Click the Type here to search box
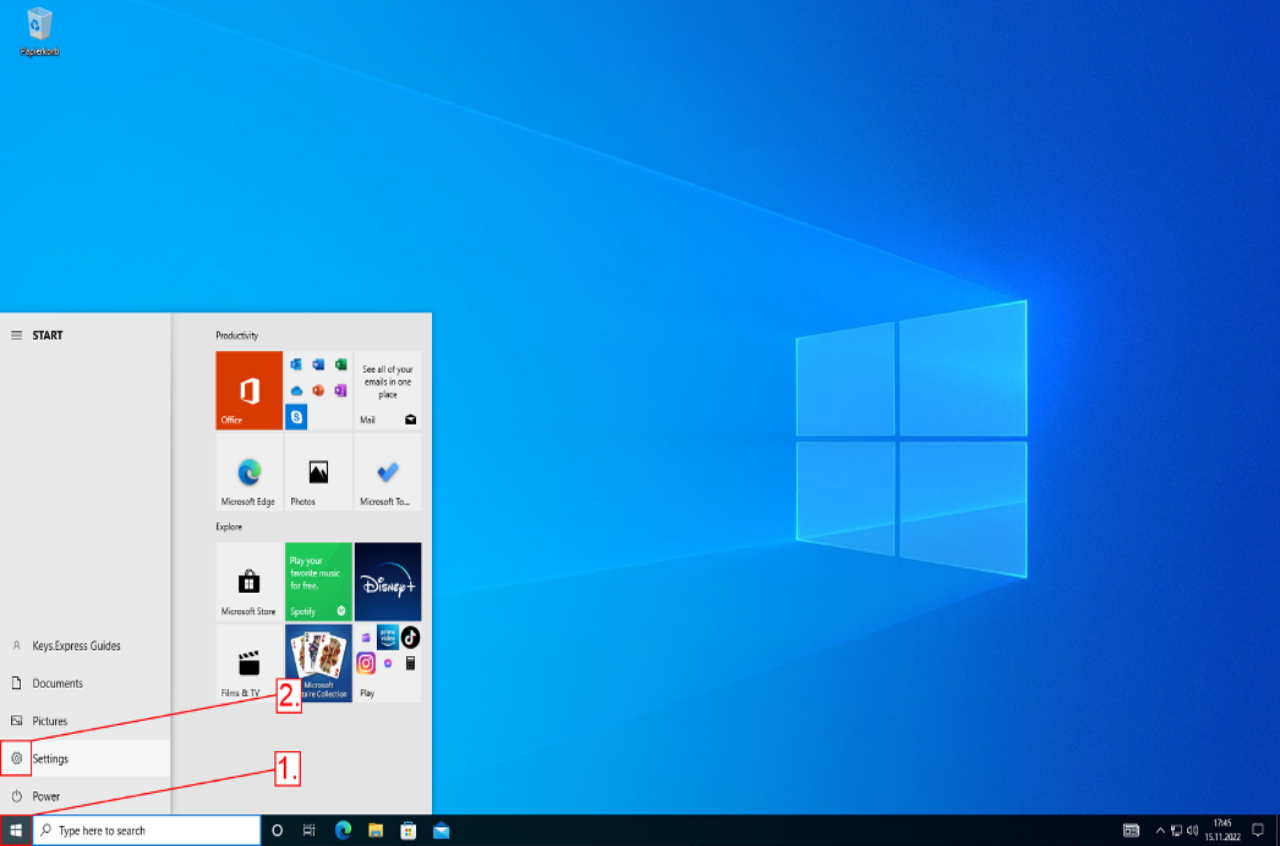Image resolution: width=1280 pixels, height=846 pixels. click(x=150, y=830)
